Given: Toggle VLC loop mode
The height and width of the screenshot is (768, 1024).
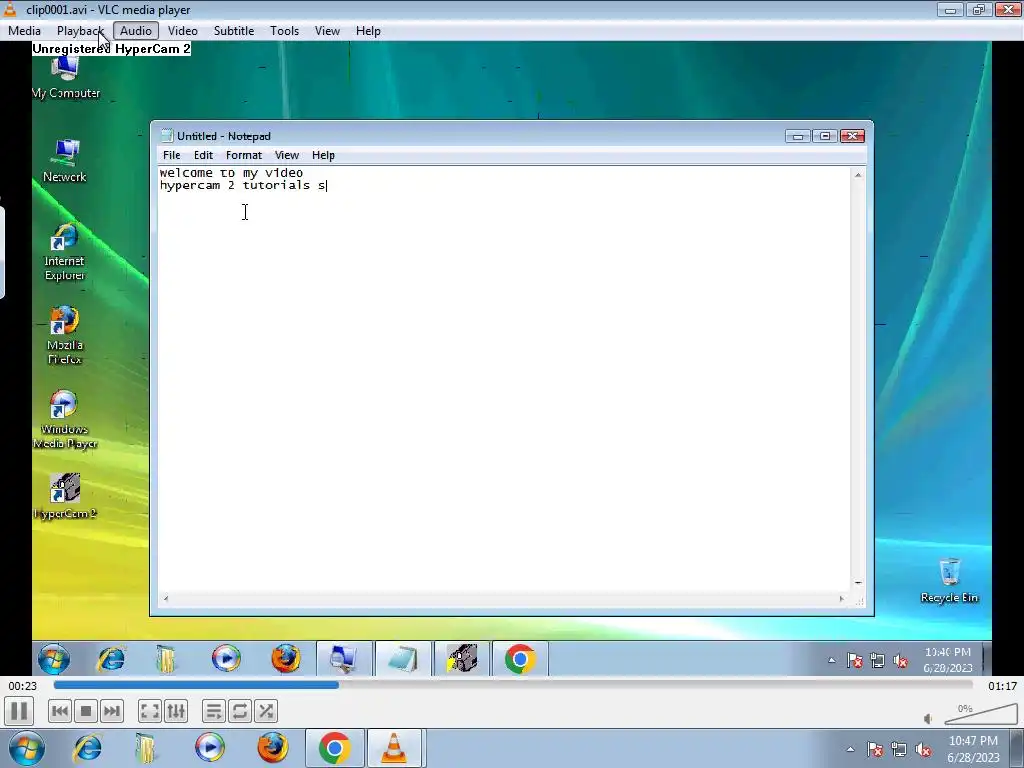Looking at the screenshot, I should click(240, 711).
